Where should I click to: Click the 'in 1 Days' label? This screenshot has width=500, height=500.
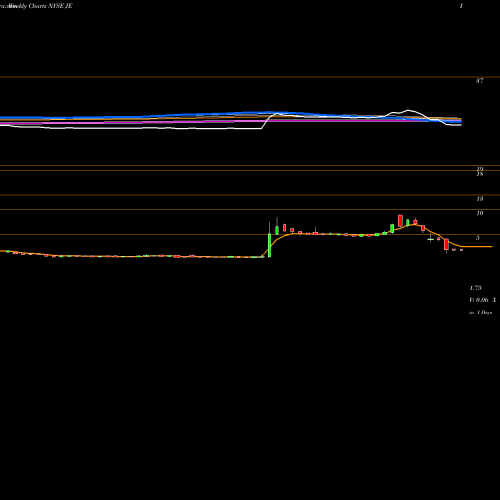(x=480, y=313)
